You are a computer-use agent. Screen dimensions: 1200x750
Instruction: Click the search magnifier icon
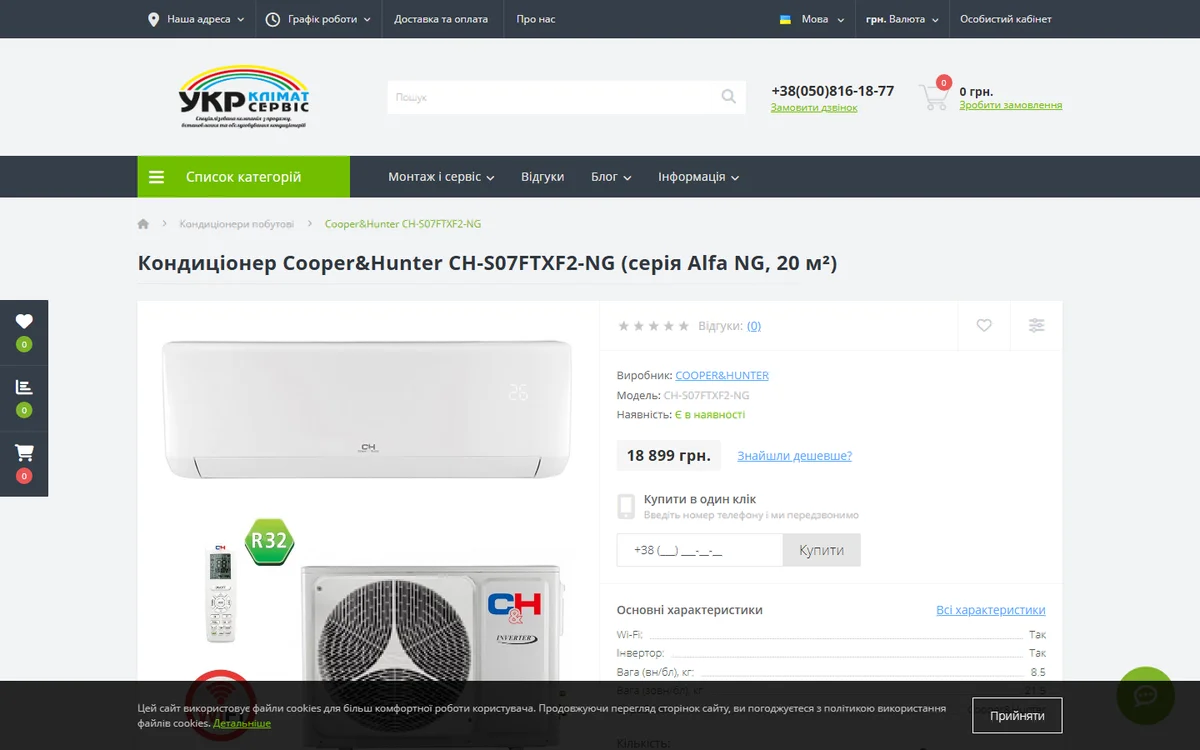pyautogui.click(x=729, y=97)
